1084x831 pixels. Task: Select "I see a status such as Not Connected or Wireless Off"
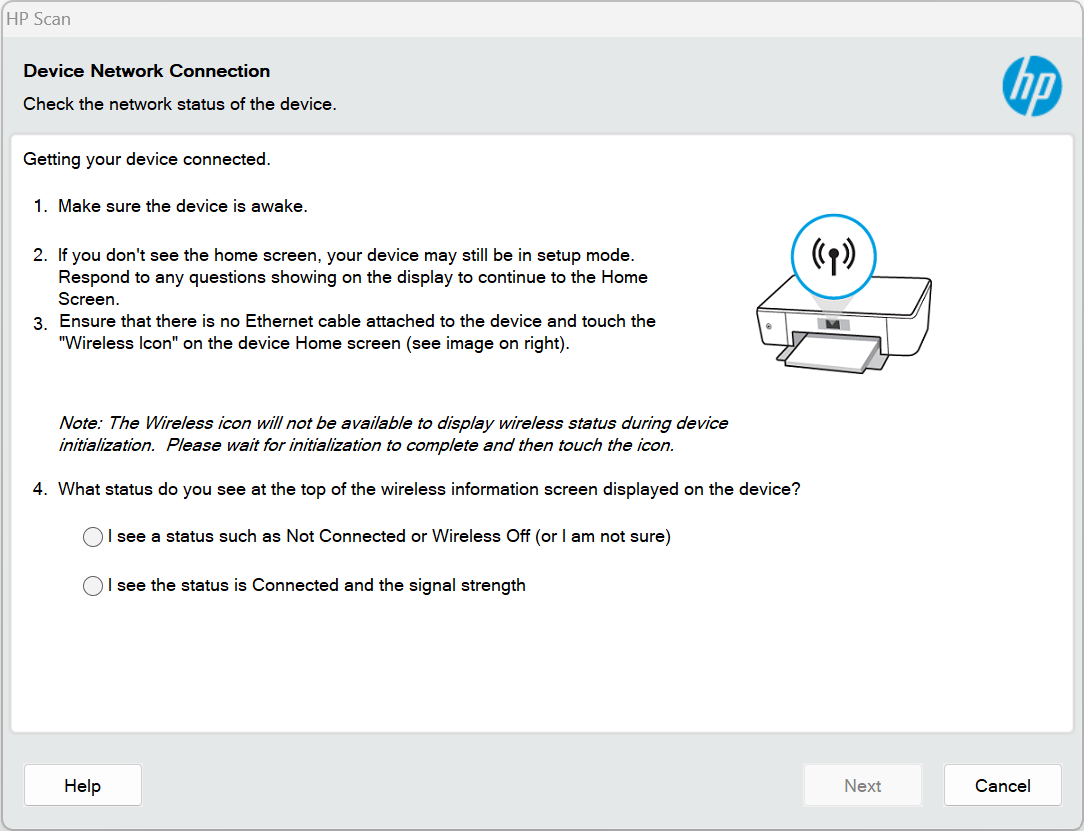pos(93,537)
